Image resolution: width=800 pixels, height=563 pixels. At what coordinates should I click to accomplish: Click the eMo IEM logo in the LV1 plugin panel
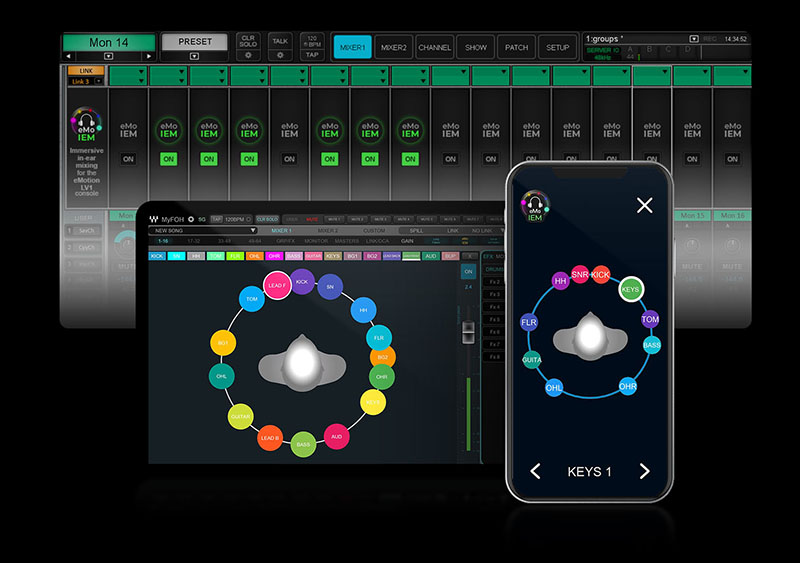[86, 124]
